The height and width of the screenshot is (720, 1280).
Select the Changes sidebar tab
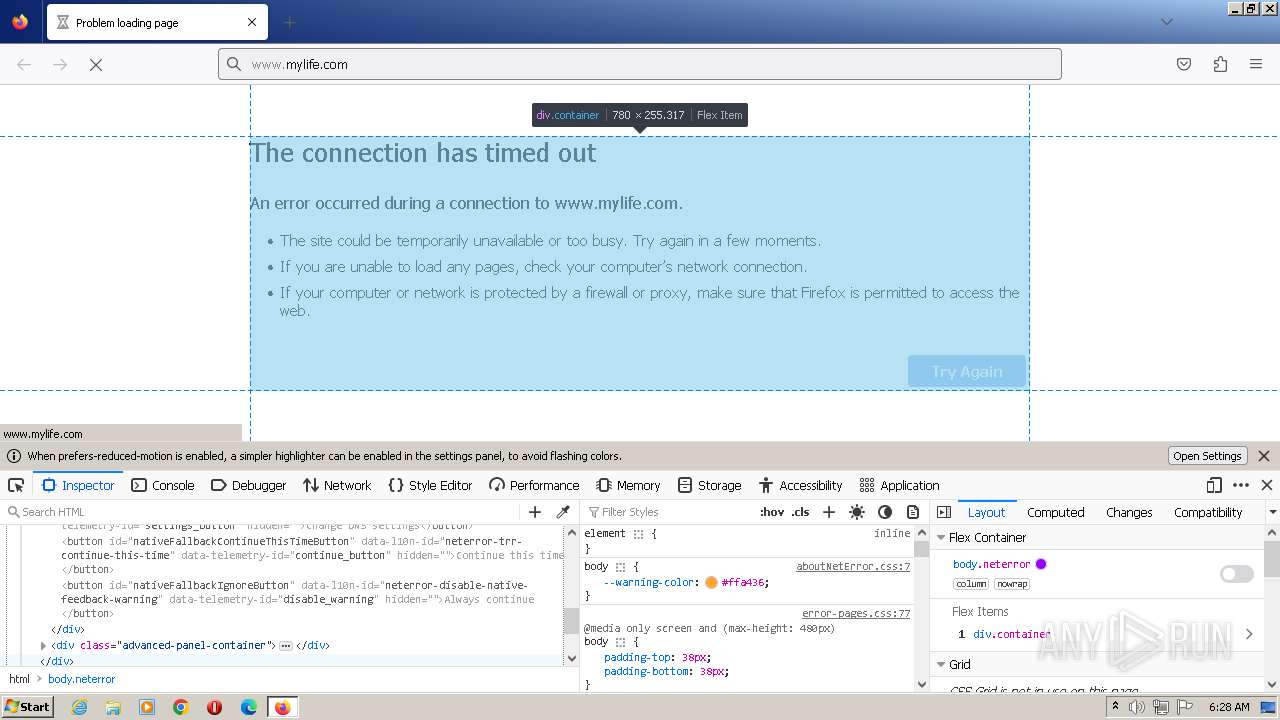click(x=1129, y=512)
